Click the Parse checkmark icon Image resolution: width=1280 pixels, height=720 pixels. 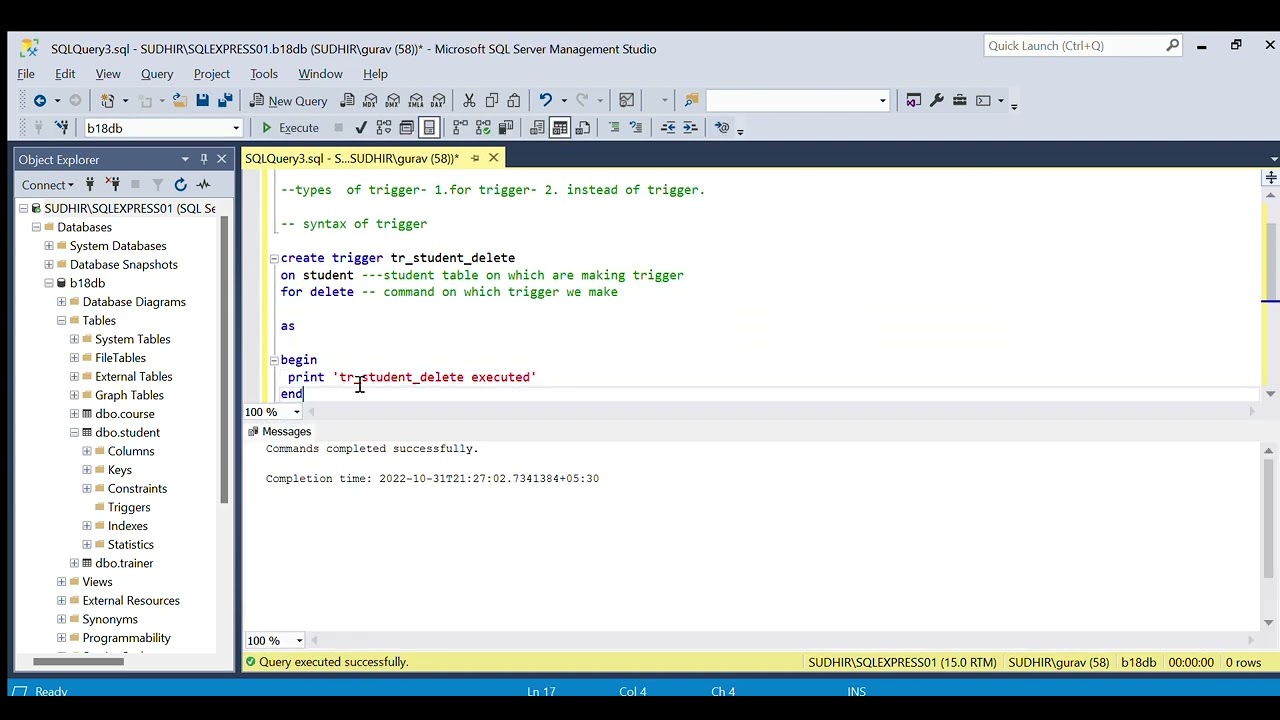tap(361, 128)
